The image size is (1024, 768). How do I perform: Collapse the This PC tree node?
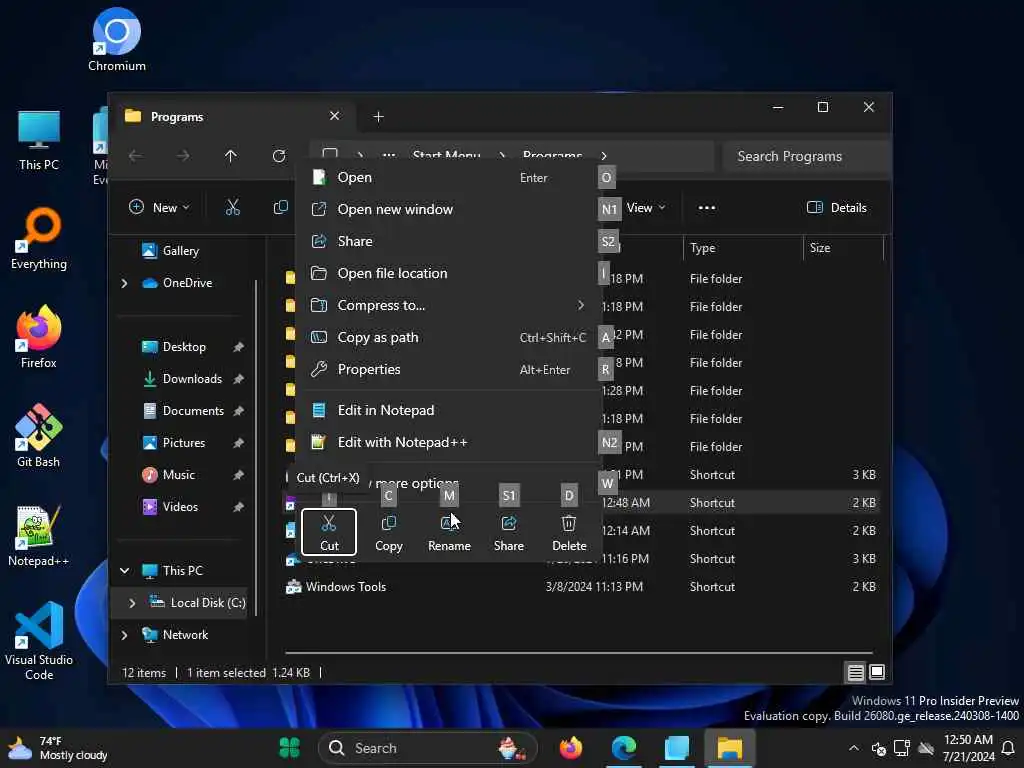(124, 571)
